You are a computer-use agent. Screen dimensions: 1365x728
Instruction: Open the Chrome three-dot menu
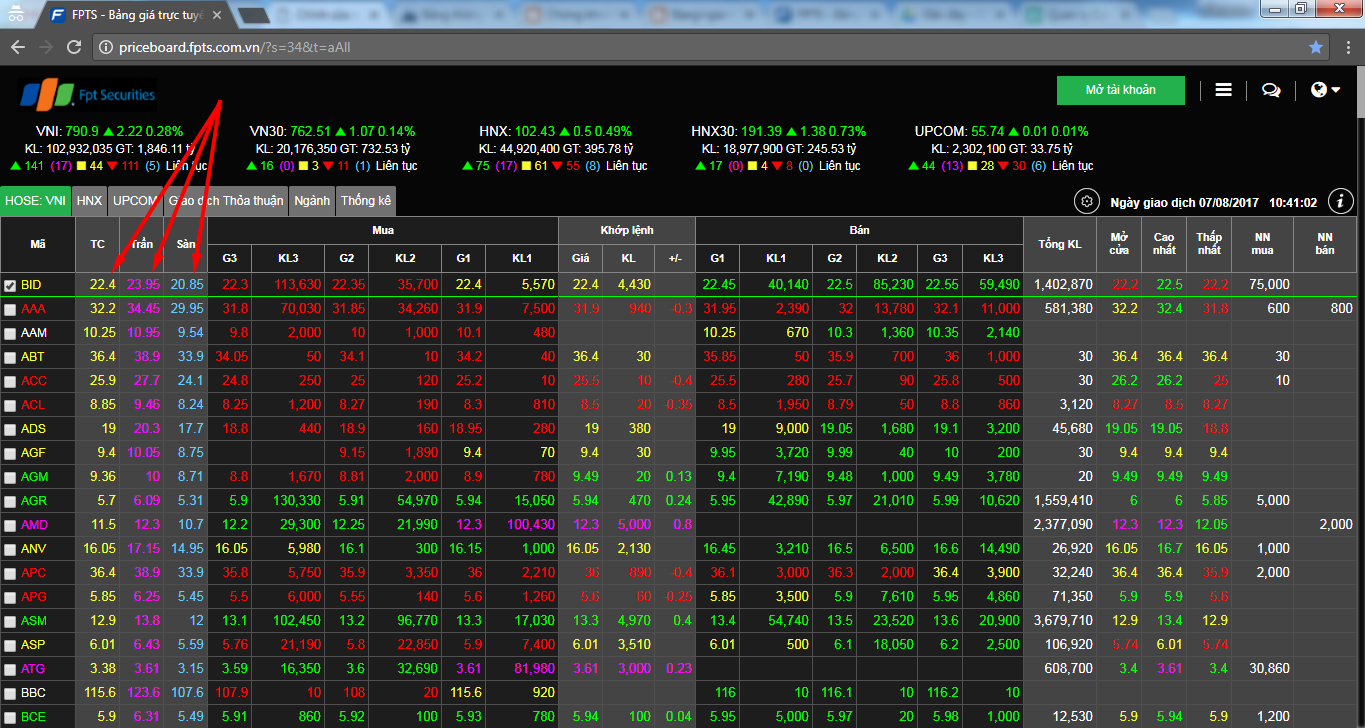pos(1346,47)
